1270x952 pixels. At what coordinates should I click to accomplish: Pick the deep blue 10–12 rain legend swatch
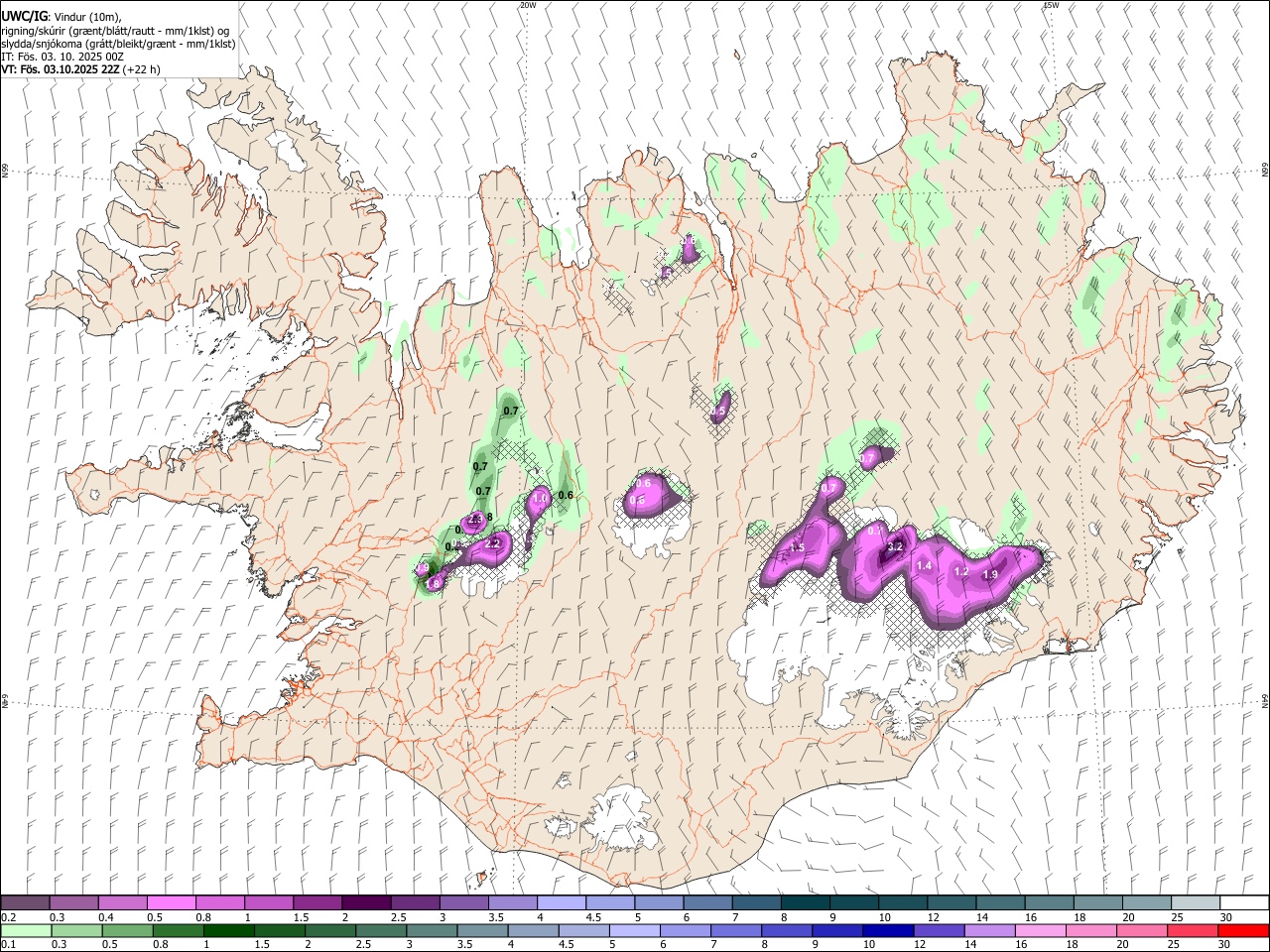click(x=888, y=930)
